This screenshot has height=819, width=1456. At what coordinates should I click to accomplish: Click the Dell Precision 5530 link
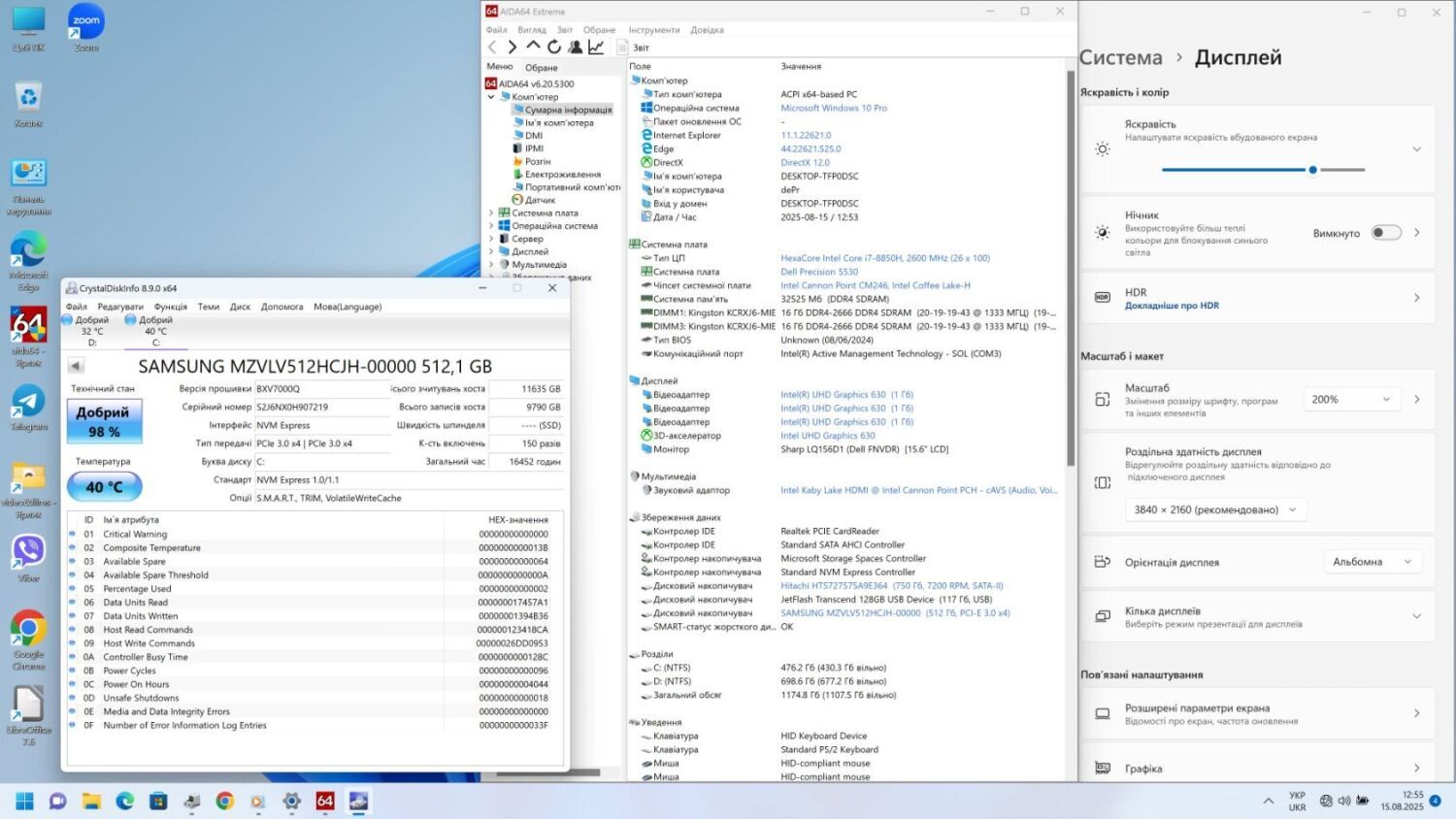(x=819, y=272)
